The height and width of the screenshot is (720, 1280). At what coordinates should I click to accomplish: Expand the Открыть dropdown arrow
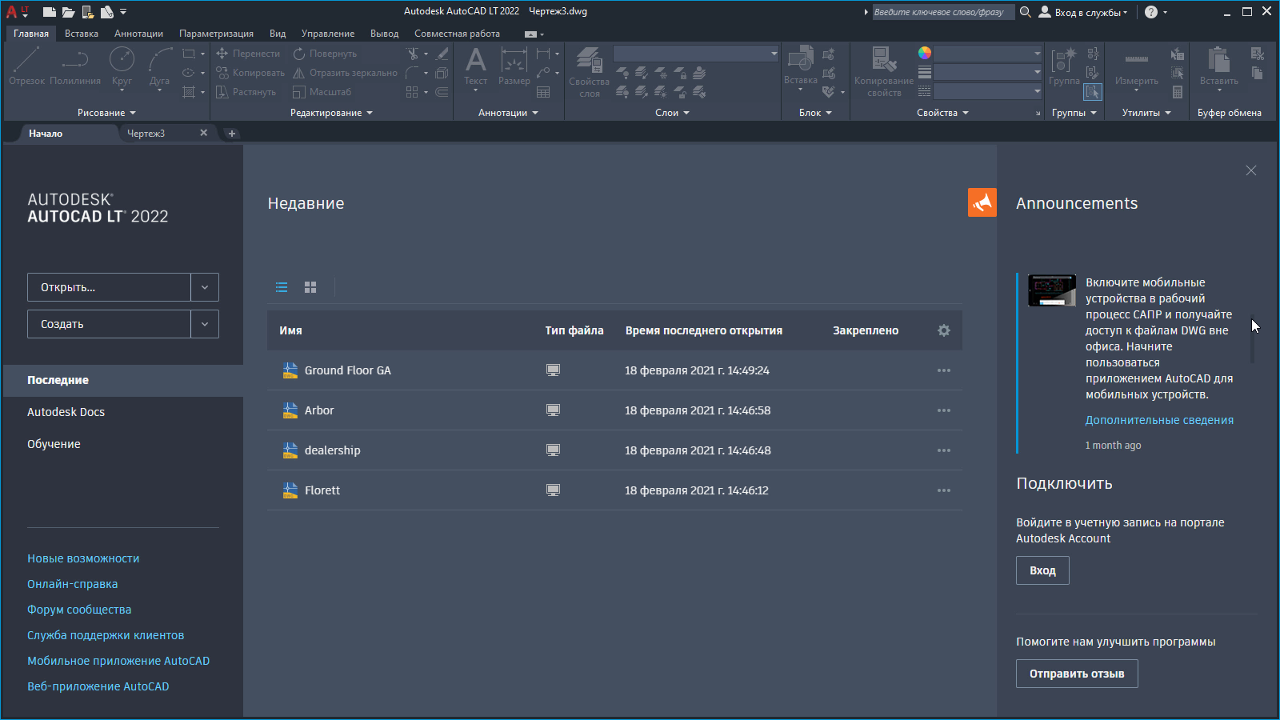click(204, 287)
